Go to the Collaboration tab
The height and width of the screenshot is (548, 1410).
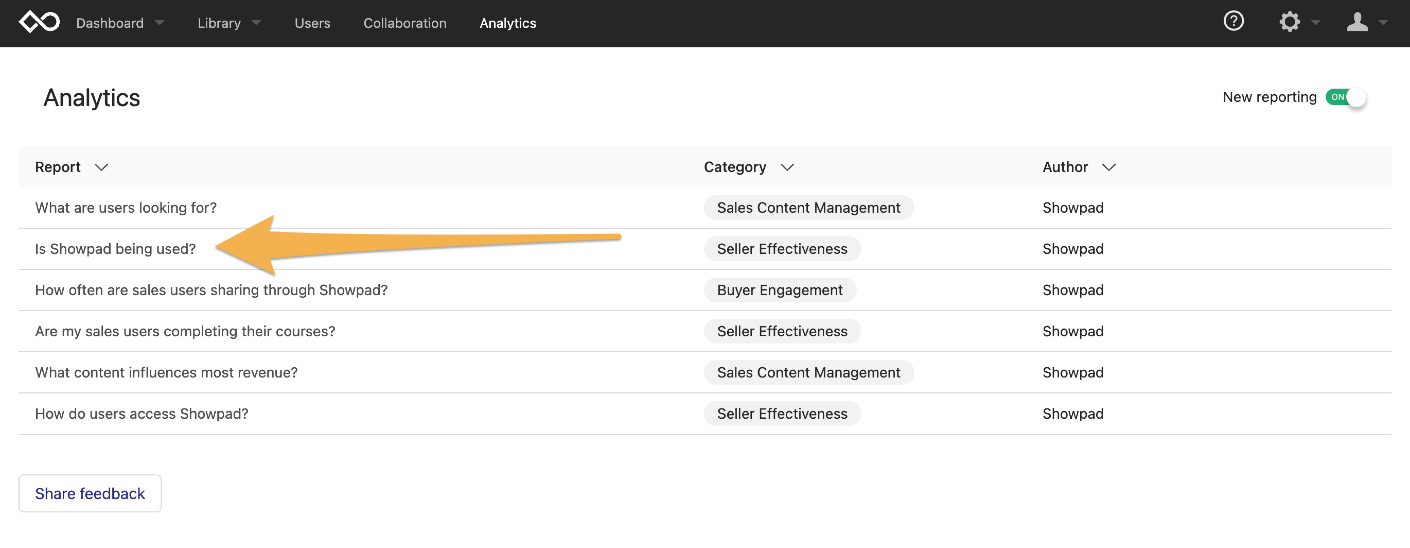tap(405, 23)
